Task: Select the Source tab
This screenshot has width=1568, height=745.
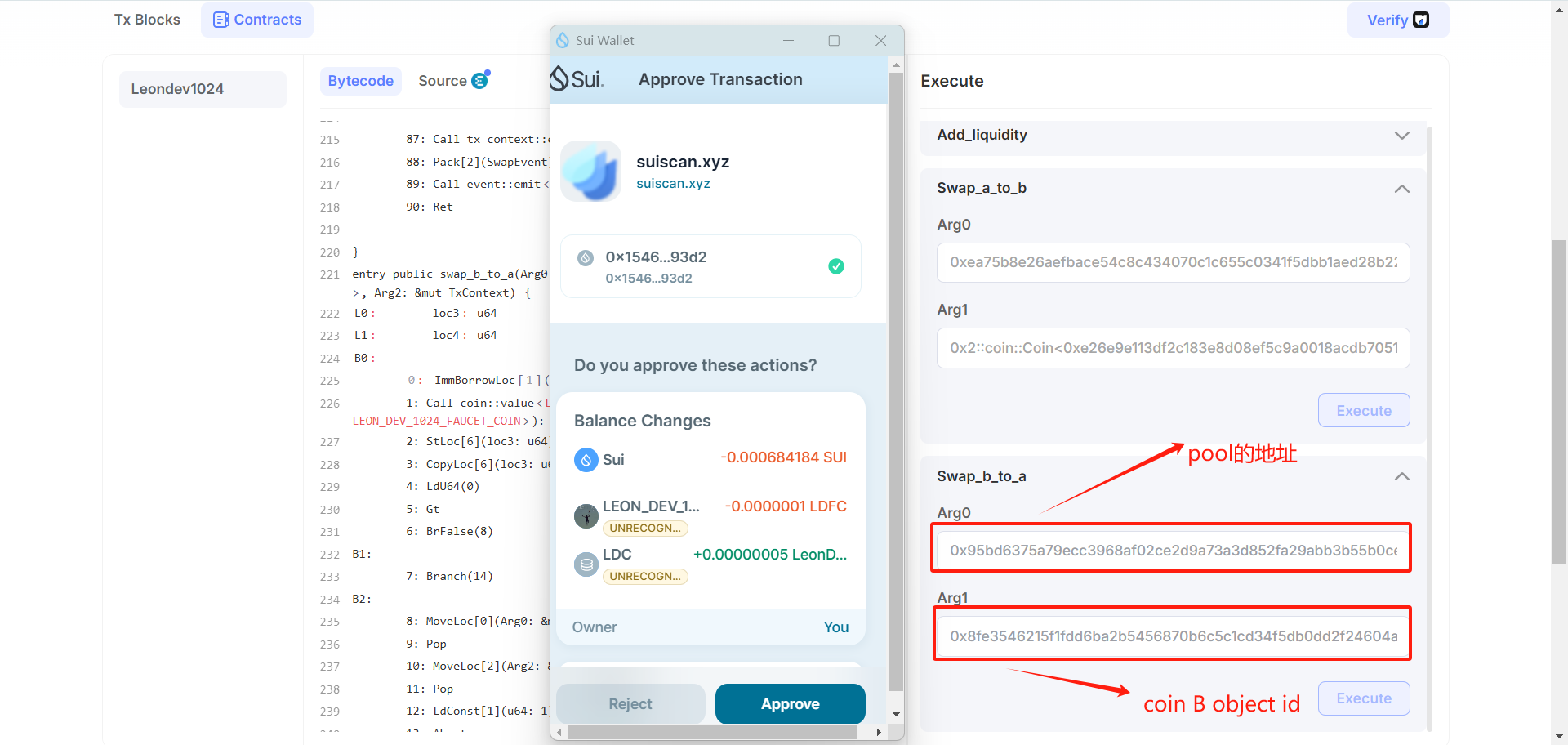Action: [452, 81]
